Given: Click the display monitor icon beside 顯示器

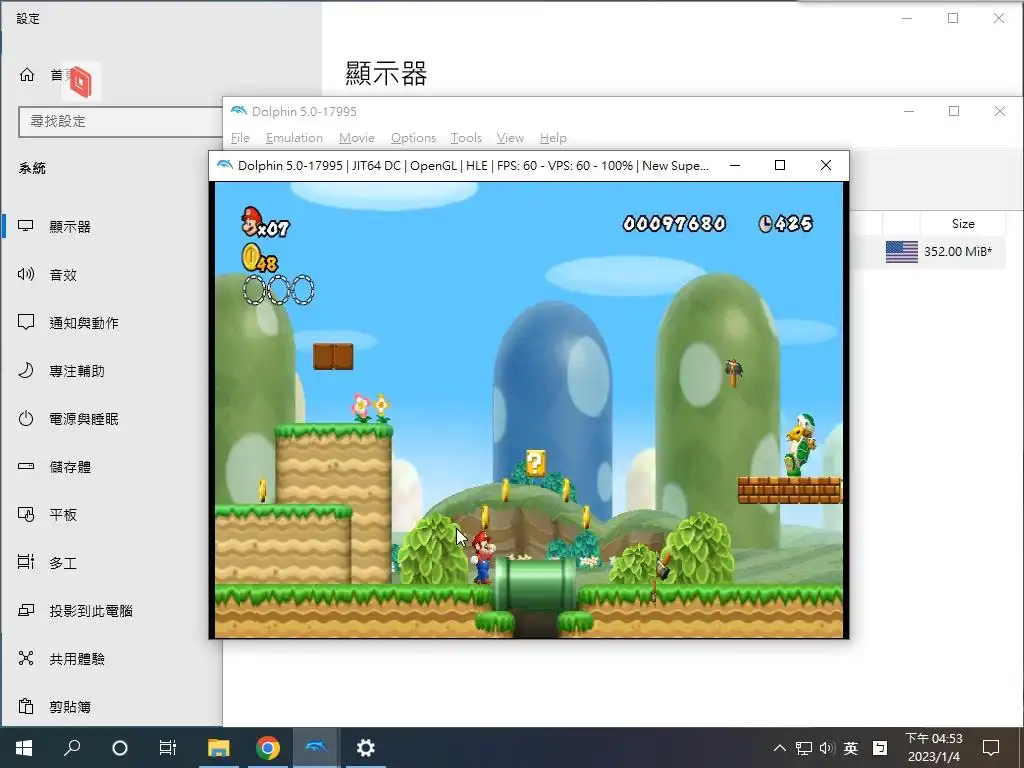Looking at the screenshot, I should pos(26,226).
